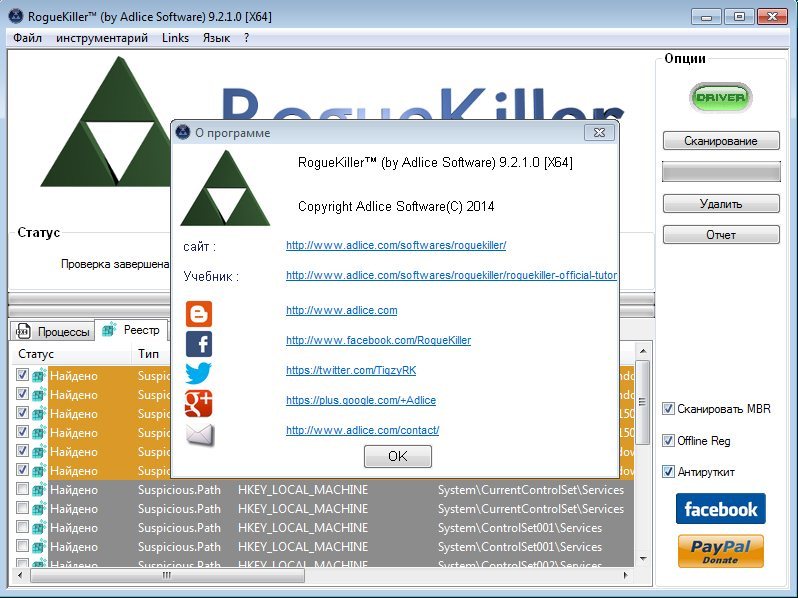The image size is (798, 598).
Task: Open the facebook.com/RogueKiller link
Action: (x=378, y=340)
